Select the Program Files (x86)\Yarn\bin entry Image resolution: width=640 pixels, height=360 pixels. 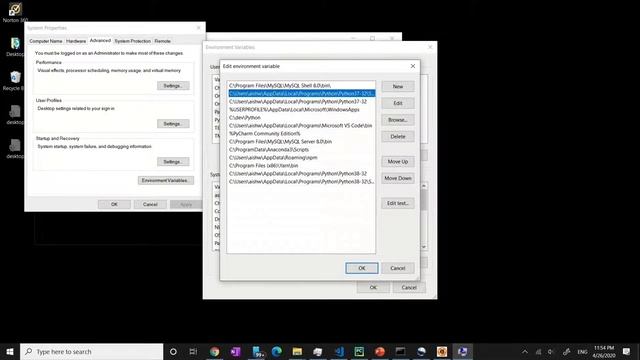301,166
